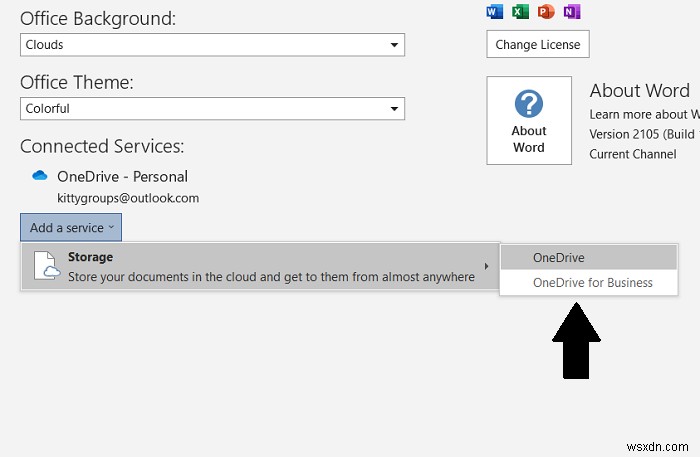Click the Word app icon
The width and height of the screenshot is (700, 457).
click(x=495, y=11)
